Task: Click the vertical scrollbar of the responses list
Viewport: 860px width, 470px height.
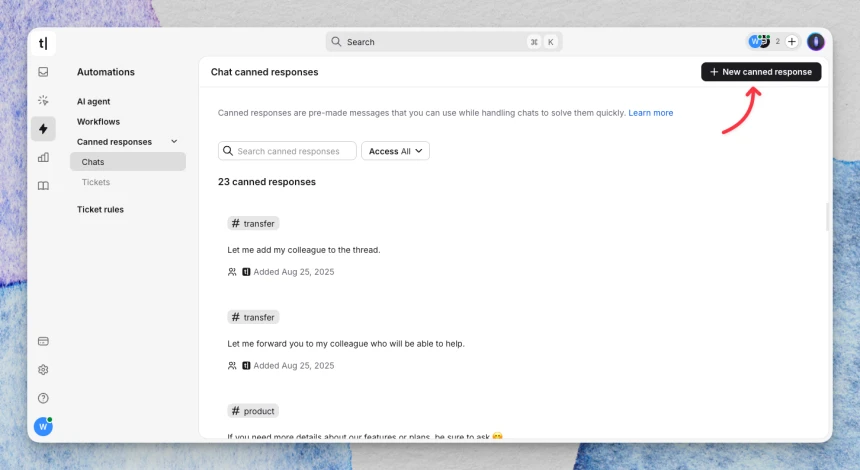Action: point(827,217)
